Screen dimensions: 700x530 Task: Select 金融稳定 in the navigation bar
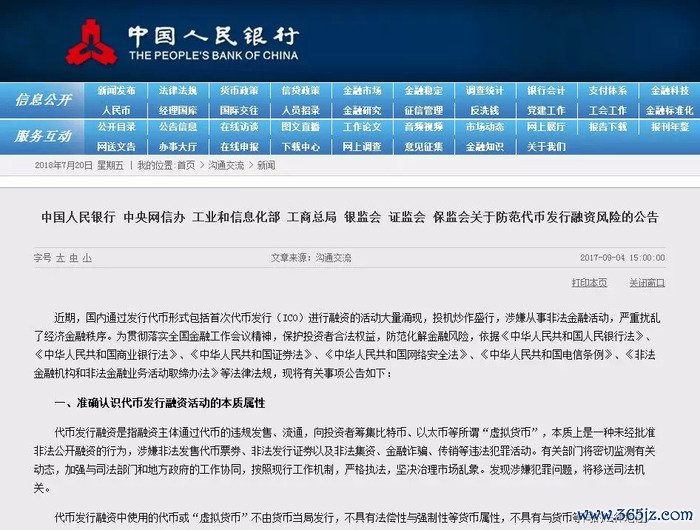pyautogui.click(x=424, y=91)
